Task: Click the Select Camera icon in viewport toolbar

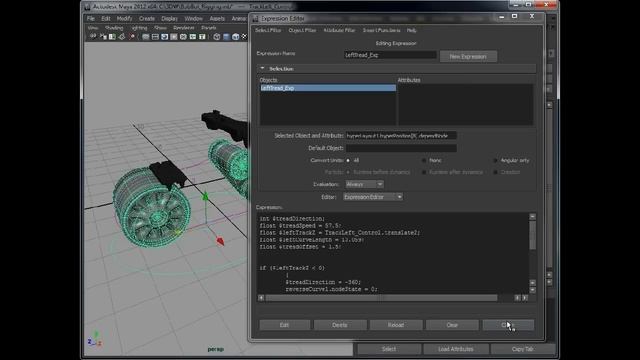Action: [93, 36]
